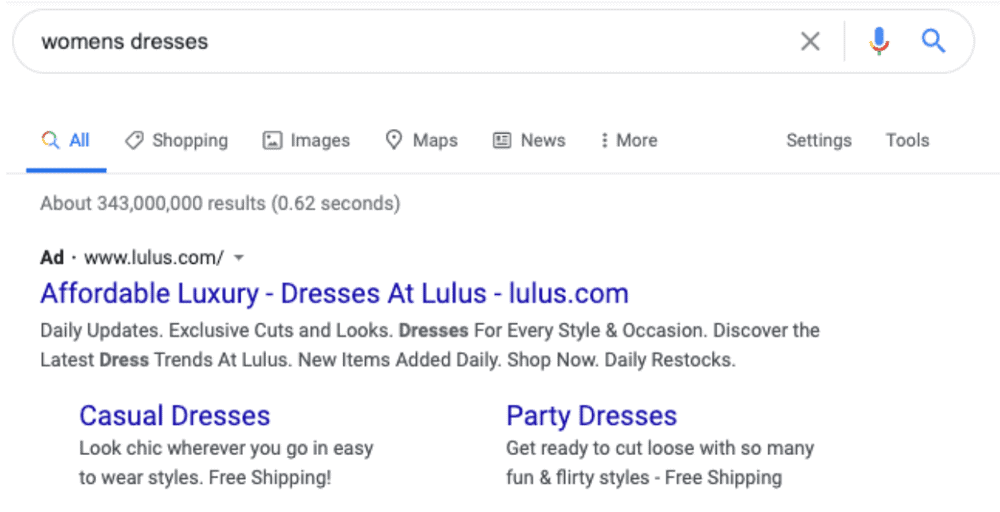Click the Daily Updates ad description text
This screenshot has height=512, width=1000.
pos(430,345)
